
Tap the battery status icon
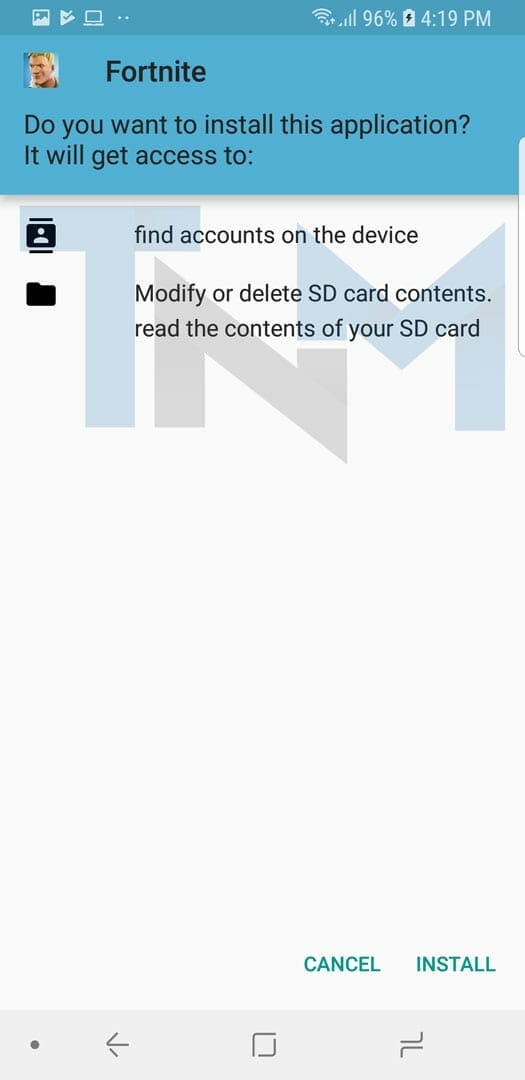pos(407,19)
